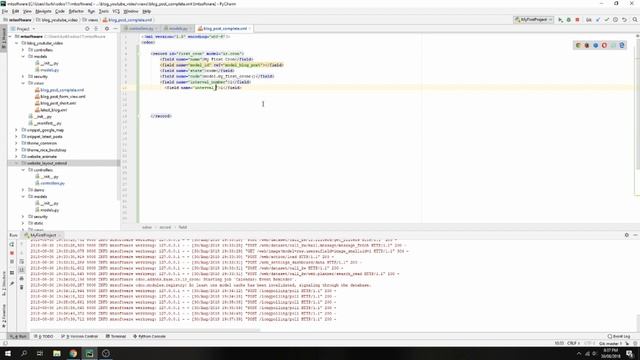Expand the security folder under blog_youtube_video
Viewport: 640px width, 360px height.
pos(23,76)
